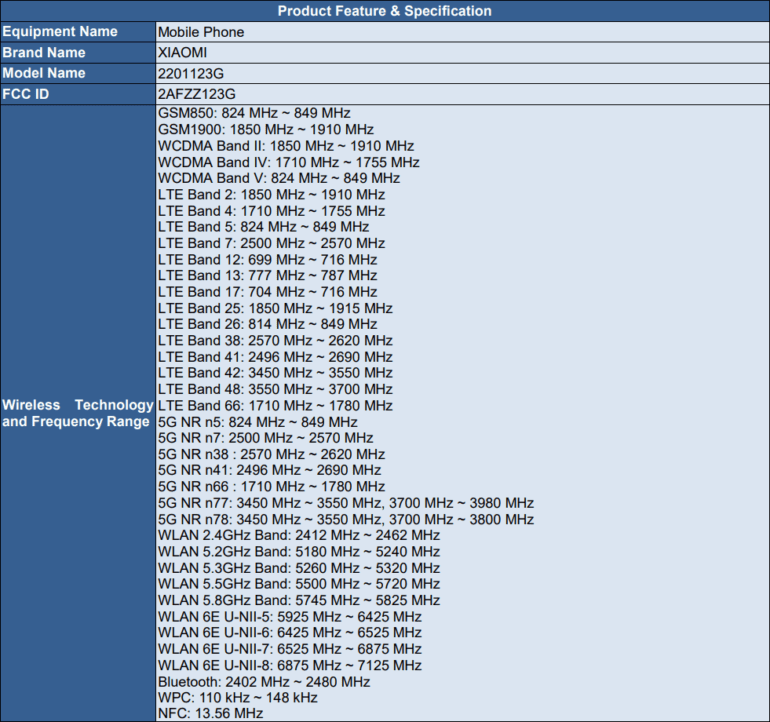The height and width of the screenshot is (722, 770).
Task: Select the 'LTE Band 13: 777 MHz' line
Action: (267, 275)
